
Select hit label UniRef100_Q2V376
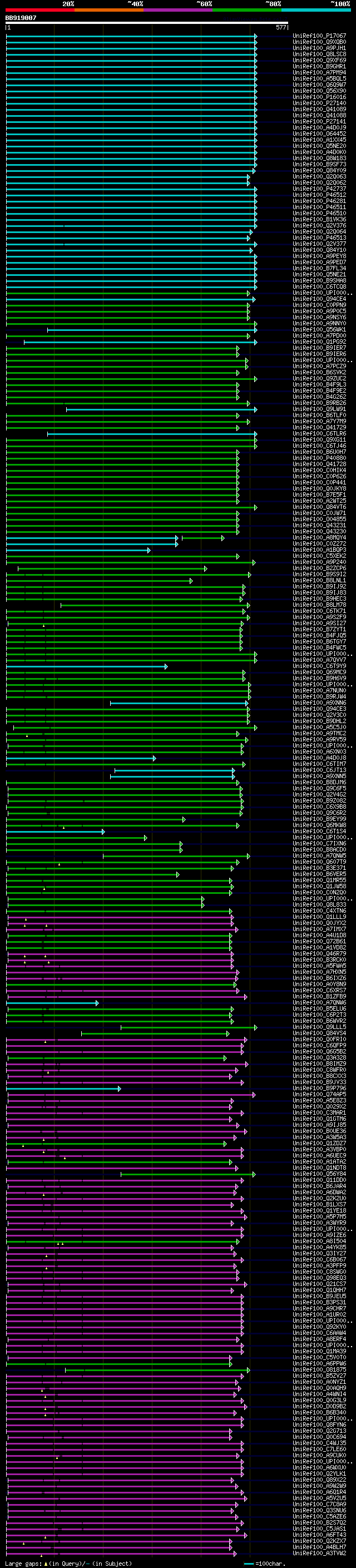(x=319, y=225)
